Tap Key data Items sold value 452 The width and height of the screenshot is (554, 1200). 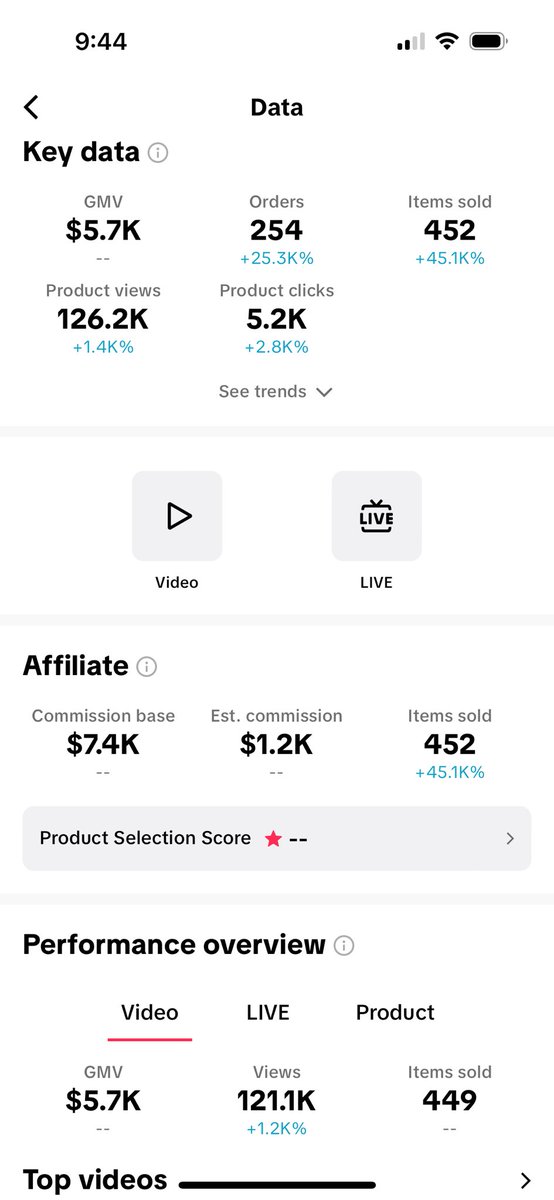pyautogui.click(x=450, y=231)
